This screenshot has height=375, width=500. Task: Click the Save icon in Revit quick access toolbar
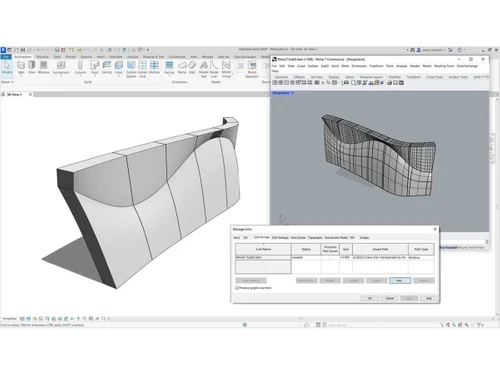click(23, 50)
